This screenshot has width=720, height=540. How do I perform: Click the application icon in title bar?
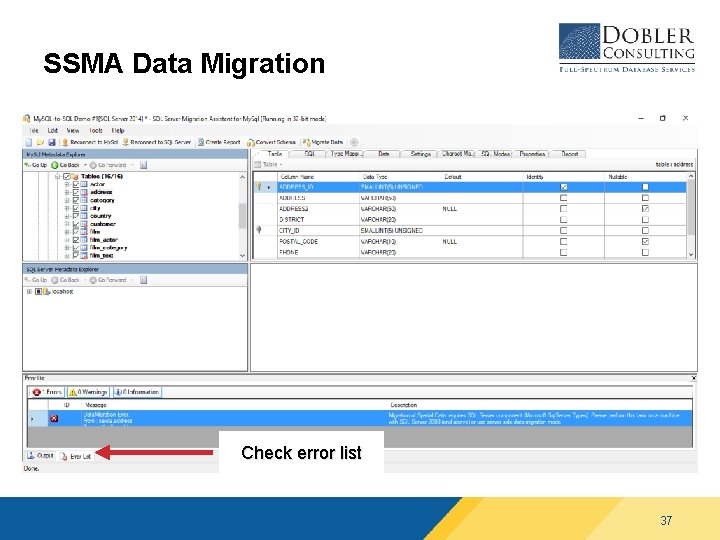coord(27,118)
